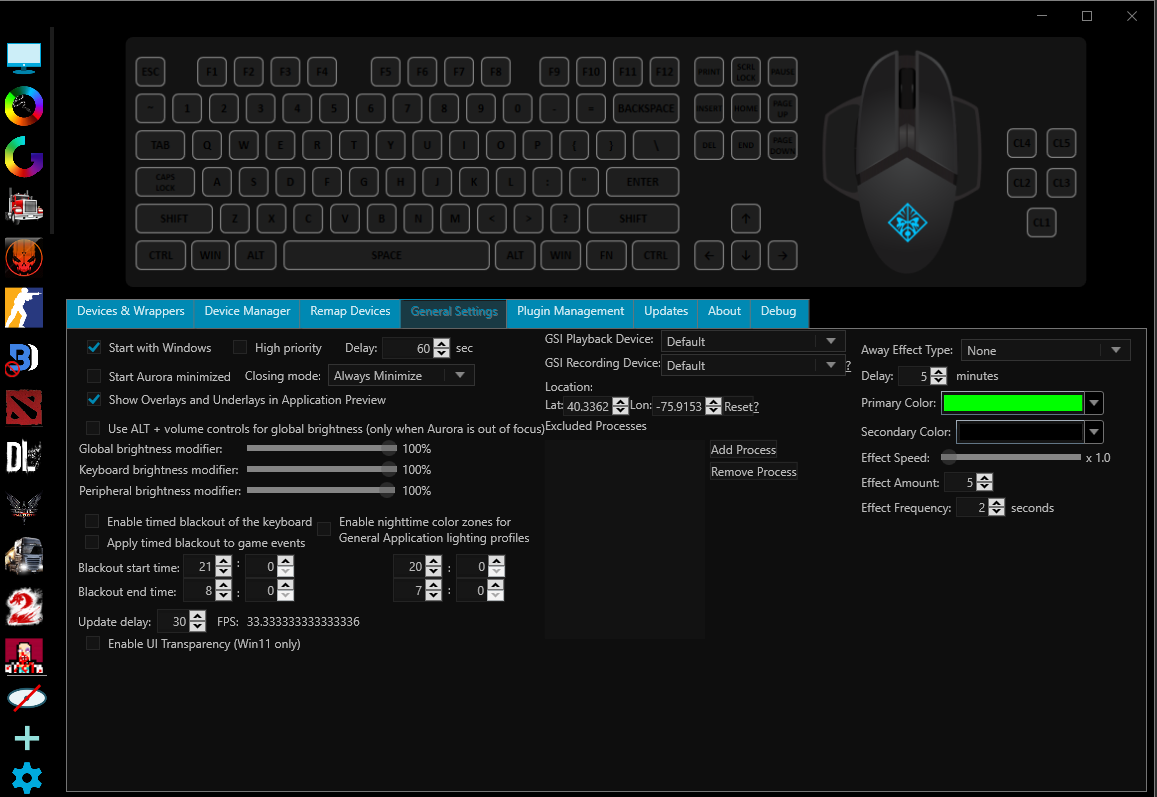Click the crossed-out oval hidden profiles icon
Viewport: 1157px width, 797px height.
pyautogui.click(x=27, y=698)
